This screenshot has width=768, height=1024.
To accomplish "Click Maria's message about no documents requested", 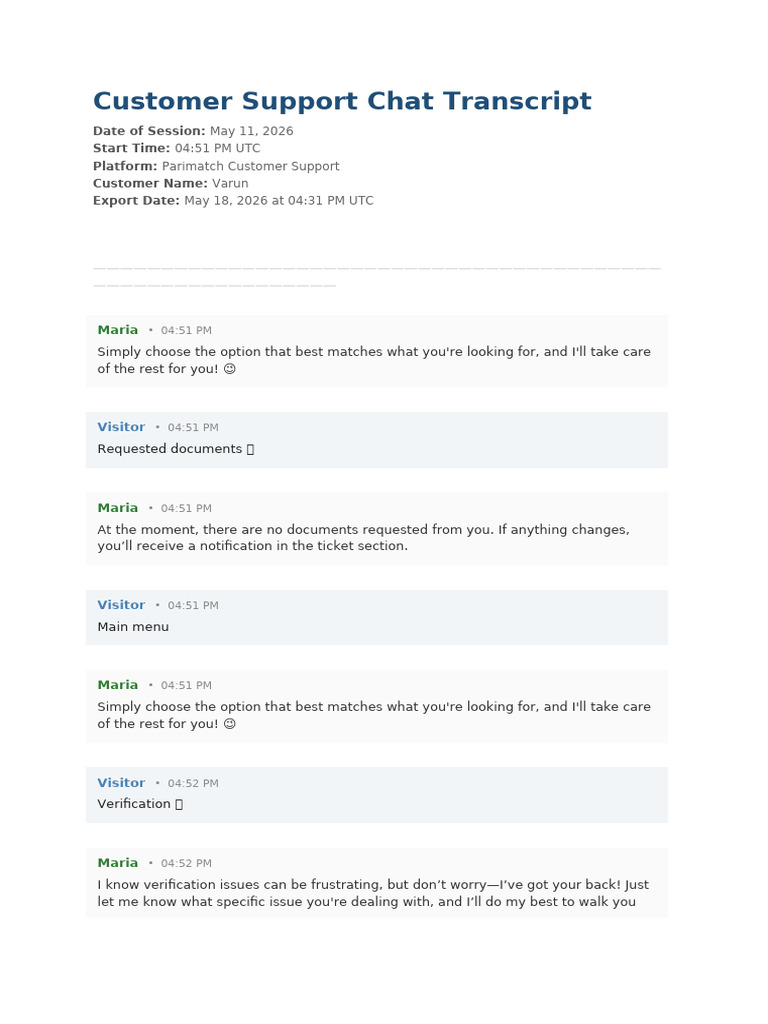I will click(x=364, y=537).
